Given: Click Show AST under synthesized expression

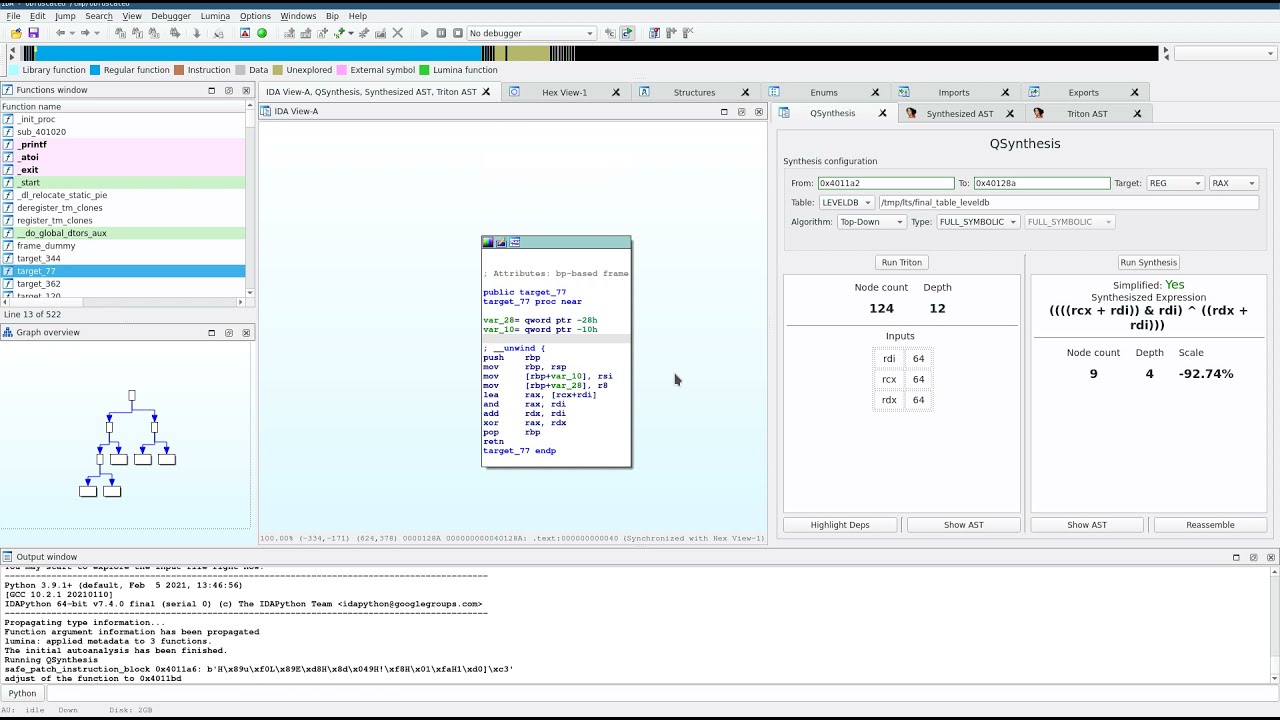Looking at the screenshot, I should point(1087,525).
